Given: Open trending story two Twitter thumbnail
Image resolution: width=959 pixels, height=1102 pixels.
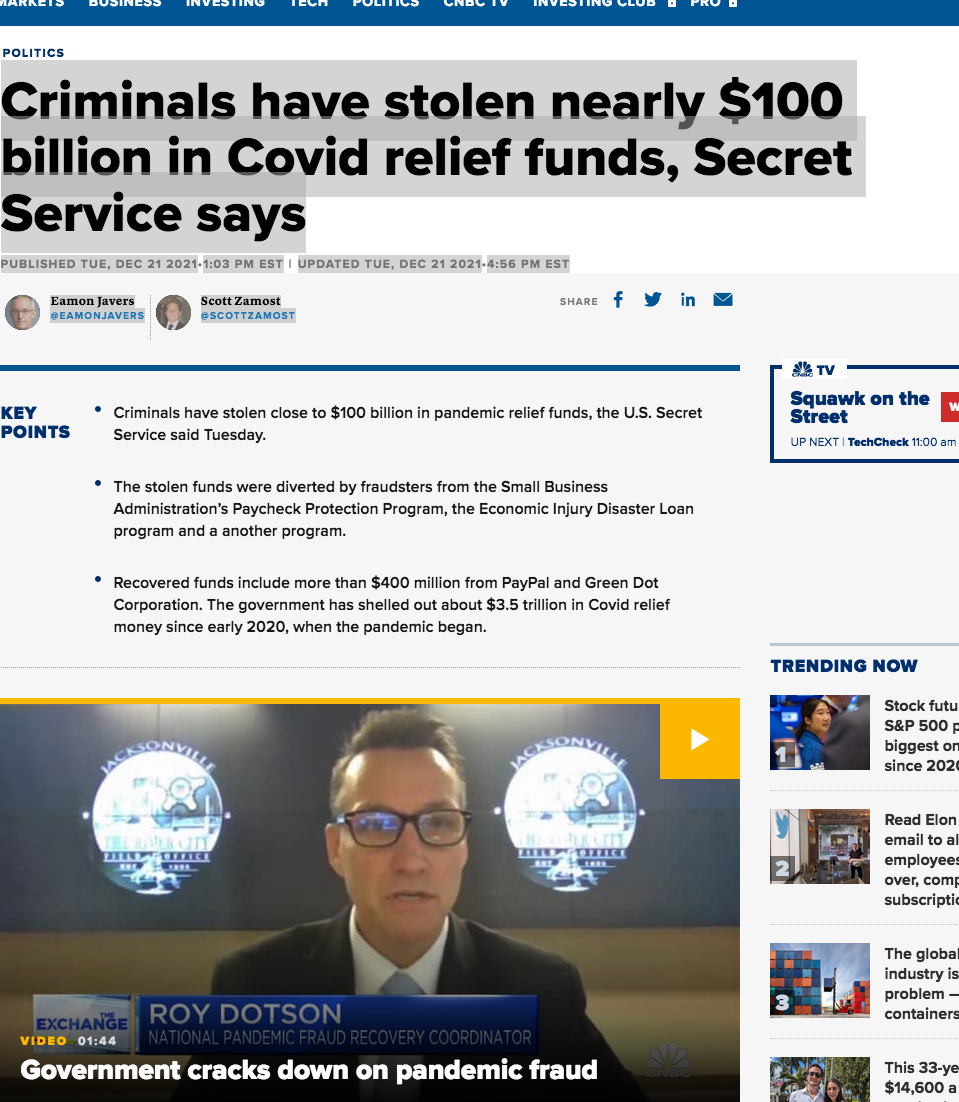Looking at the screenshot, I should point(820,846).
